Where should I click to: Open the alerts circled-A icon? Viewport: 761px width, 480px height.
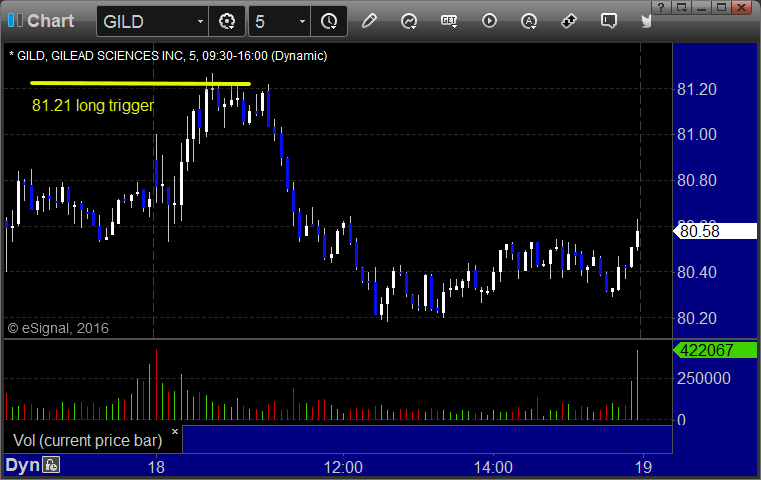pos(529,21)
